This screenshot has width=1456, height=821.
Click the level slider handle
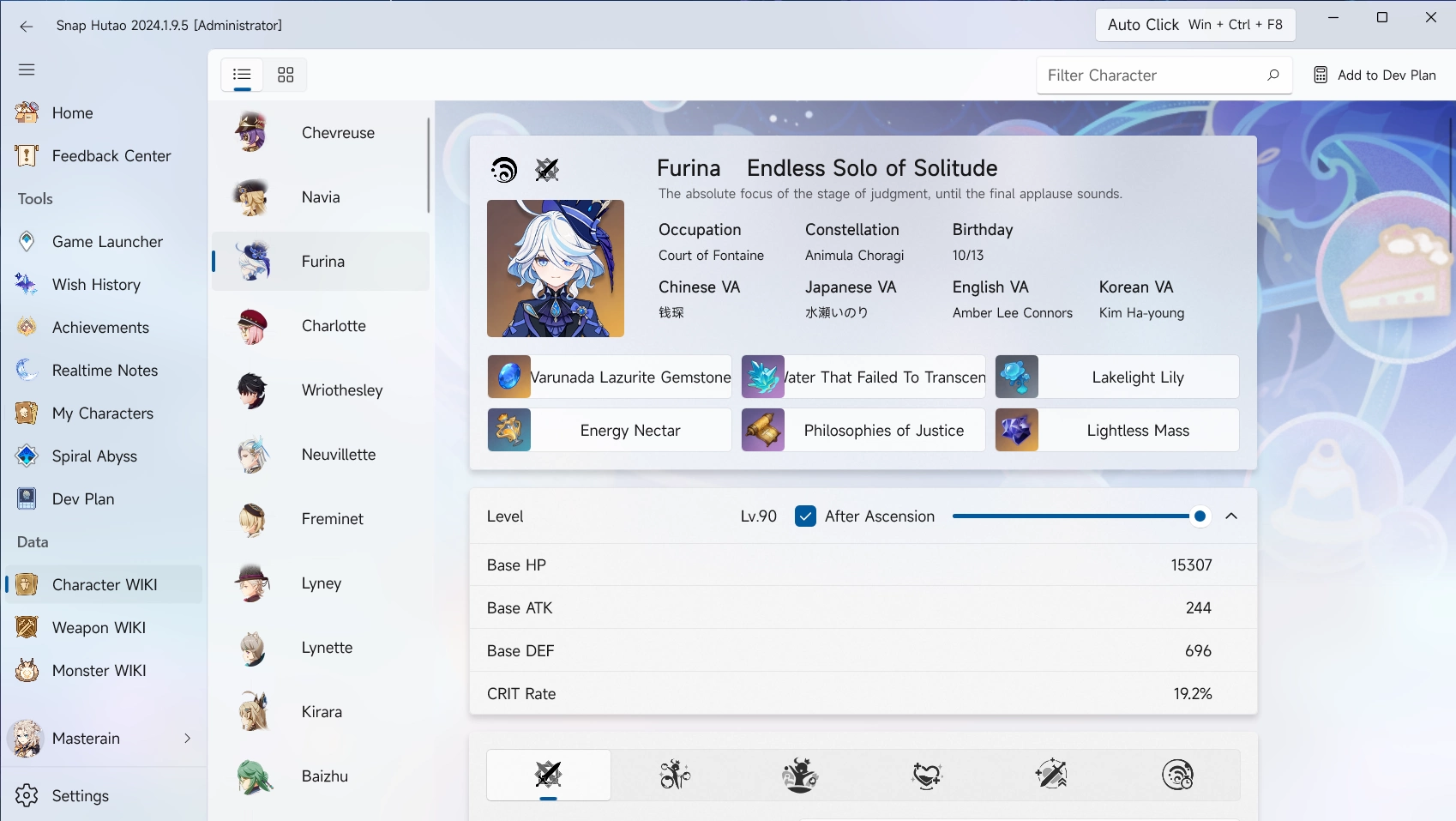[1200, 516]
